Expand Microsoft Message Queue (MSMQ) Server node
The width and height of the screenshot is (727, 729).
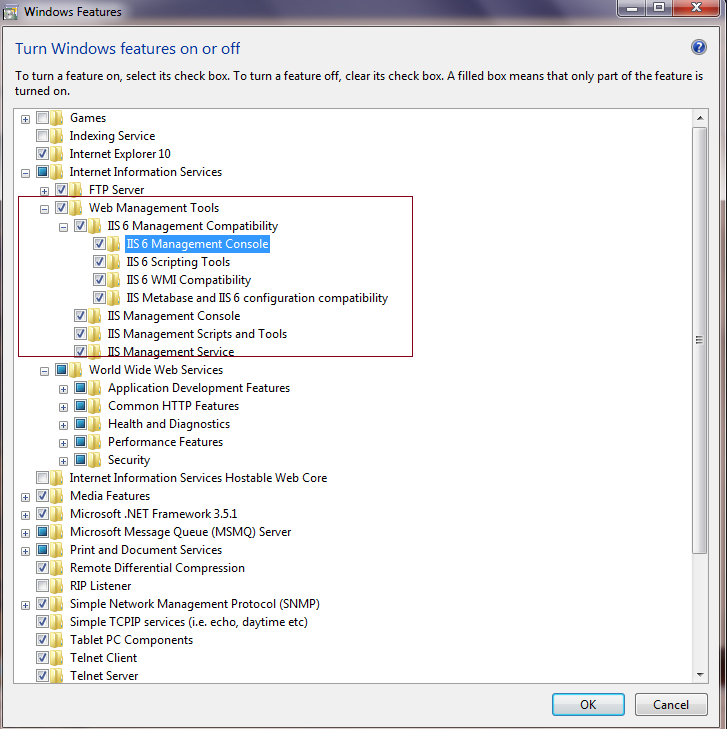tap(26, 533)
